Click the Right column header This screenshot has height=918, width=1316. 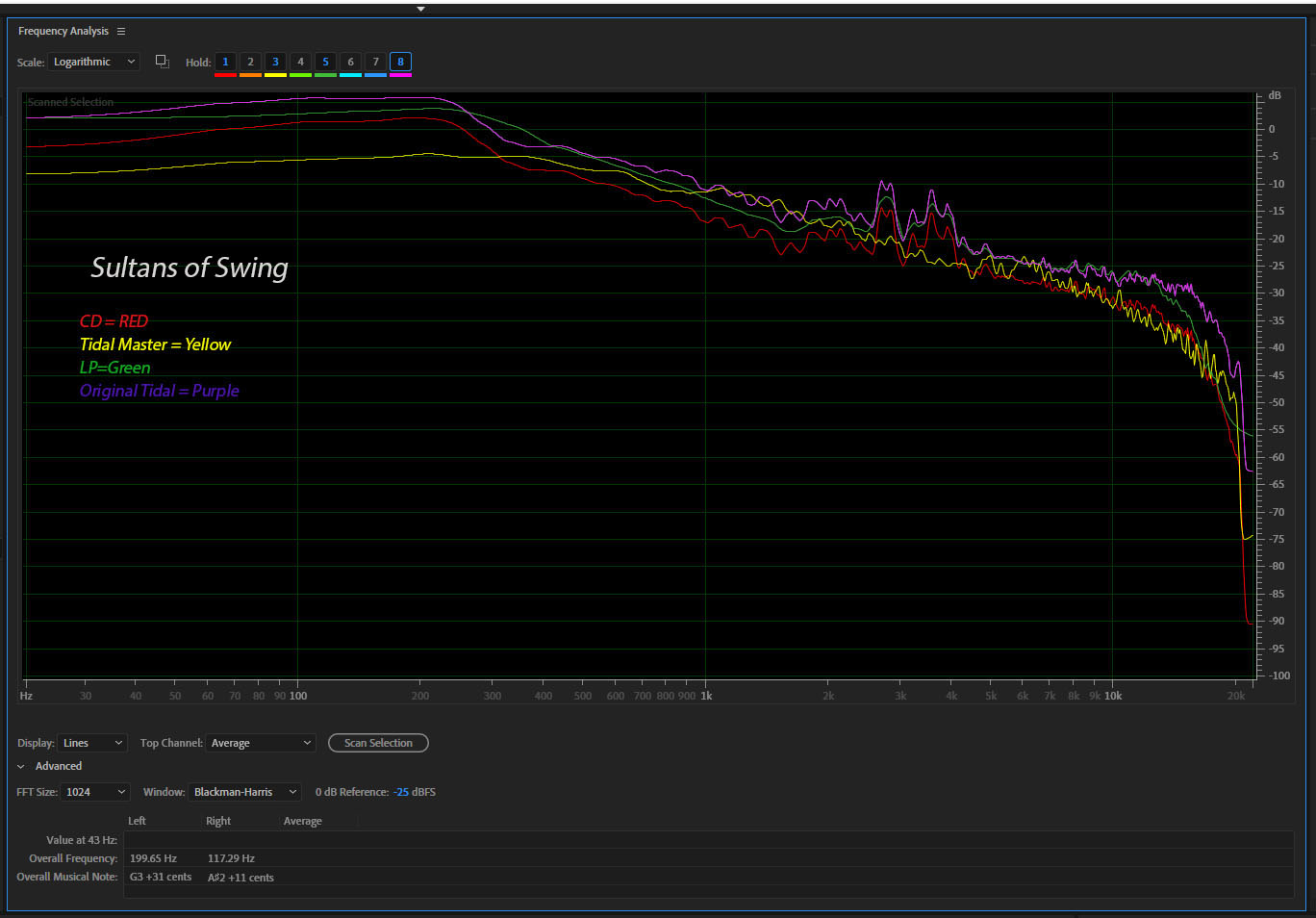[218, 821]
